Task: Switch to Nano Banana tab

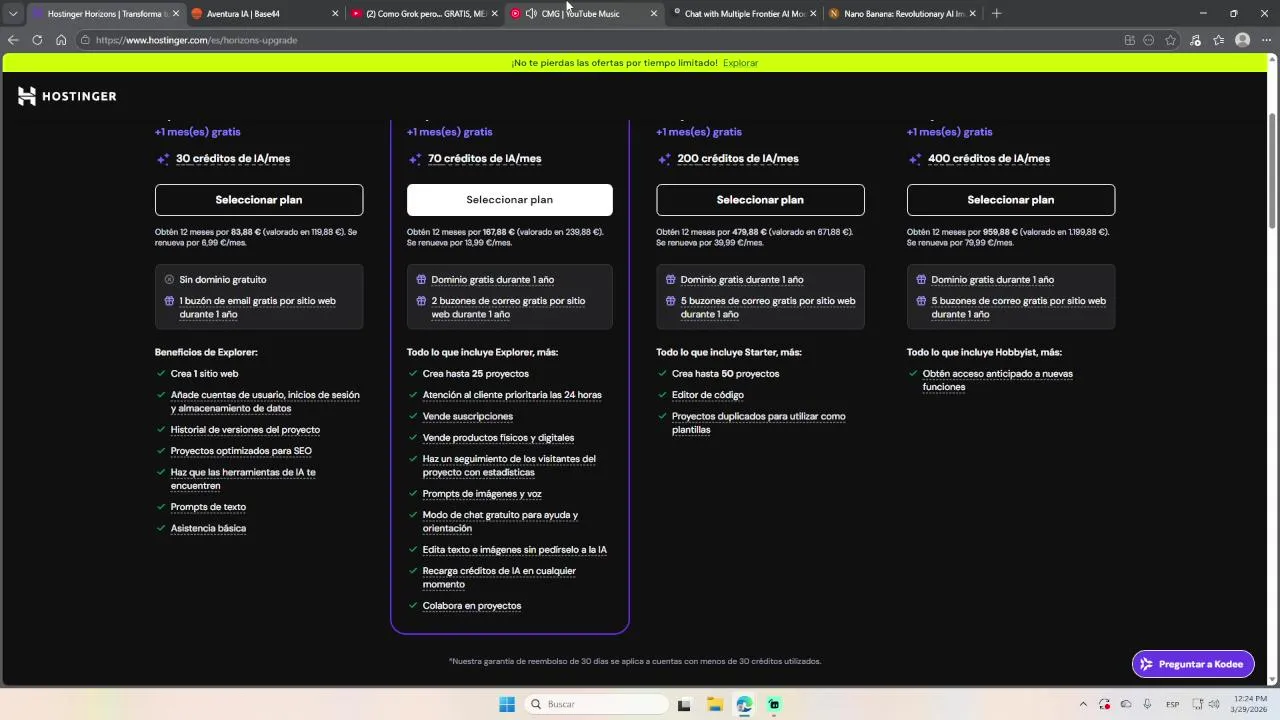Action: click(x=903, y=13)
